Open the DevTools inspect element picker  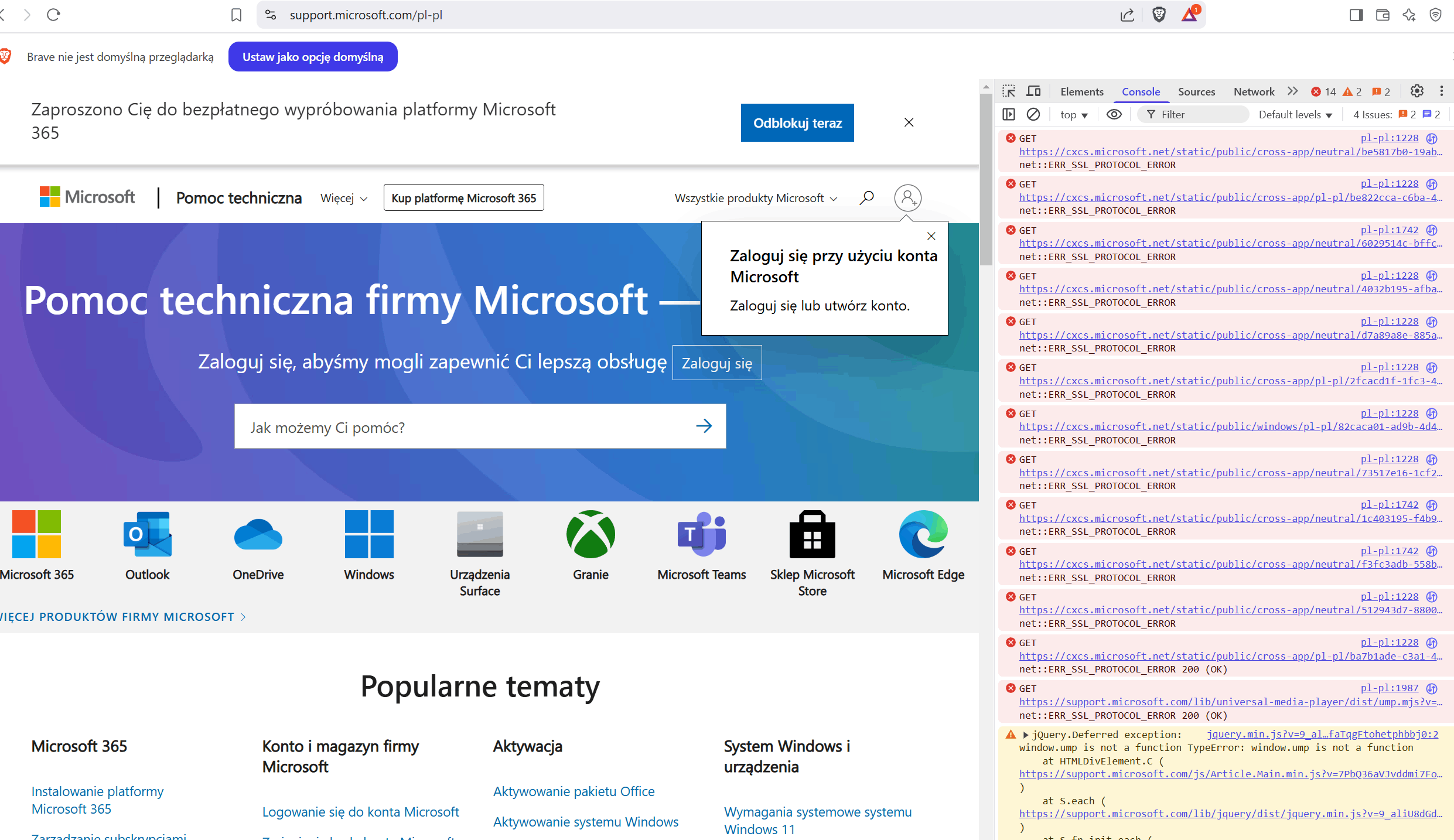[x=1009, y=91]
